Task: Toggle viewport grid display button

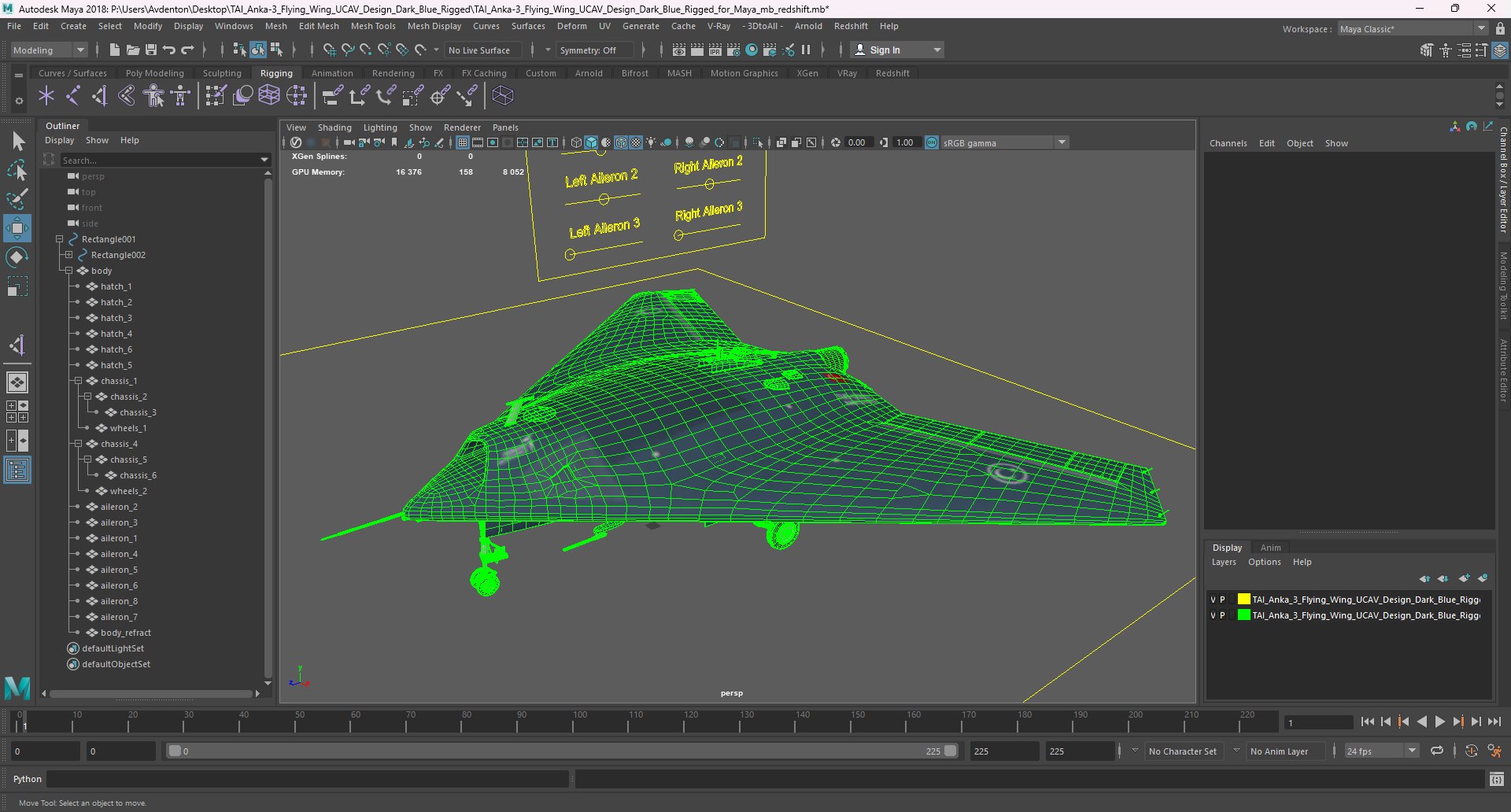Action: click(463, 142)
